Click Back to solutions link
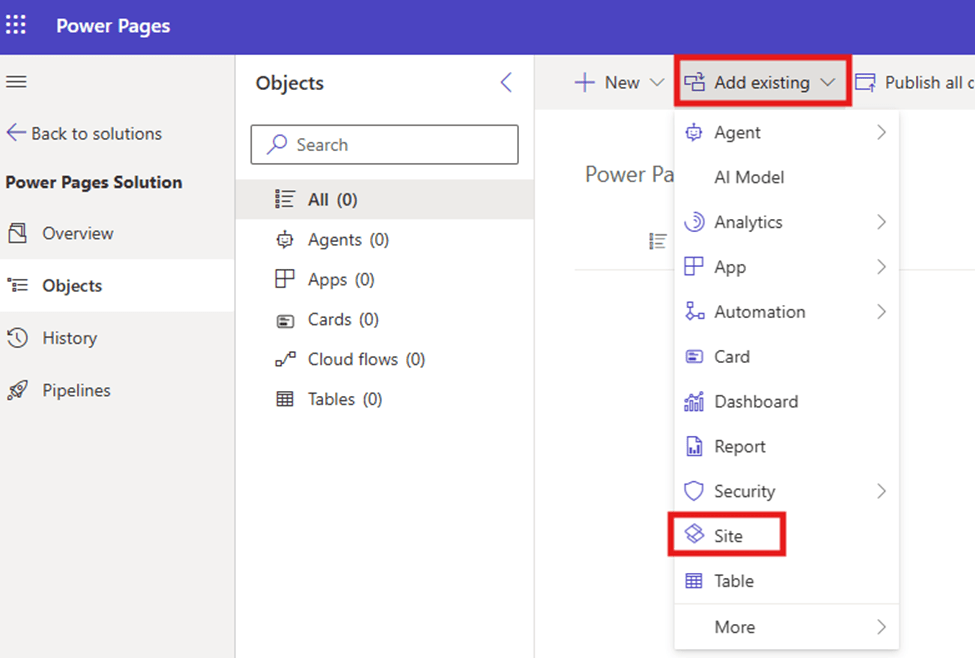 click(84, 134)
